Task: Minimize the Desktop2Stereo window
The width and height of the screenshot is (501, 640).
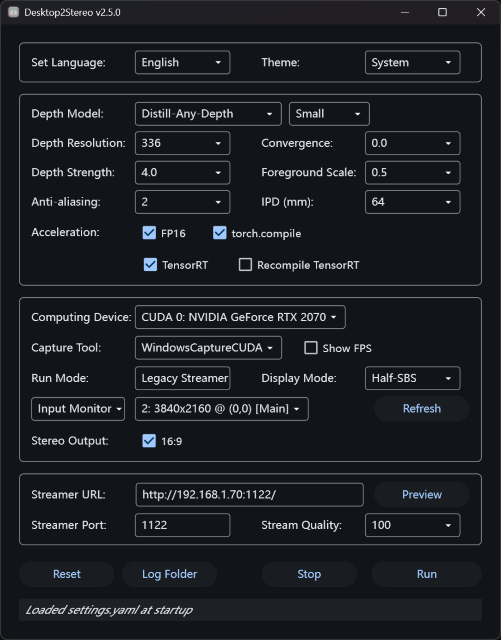Action: coord(405,12)
